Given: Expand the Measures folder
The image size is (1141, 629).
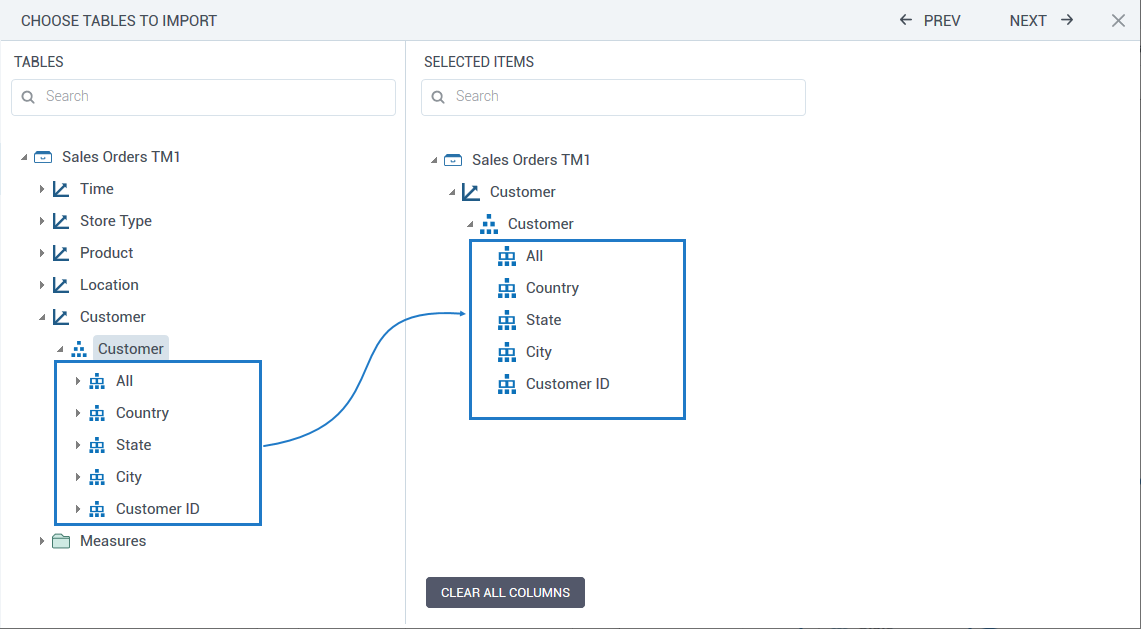Looking at the screenshot, I should point(42,541).
